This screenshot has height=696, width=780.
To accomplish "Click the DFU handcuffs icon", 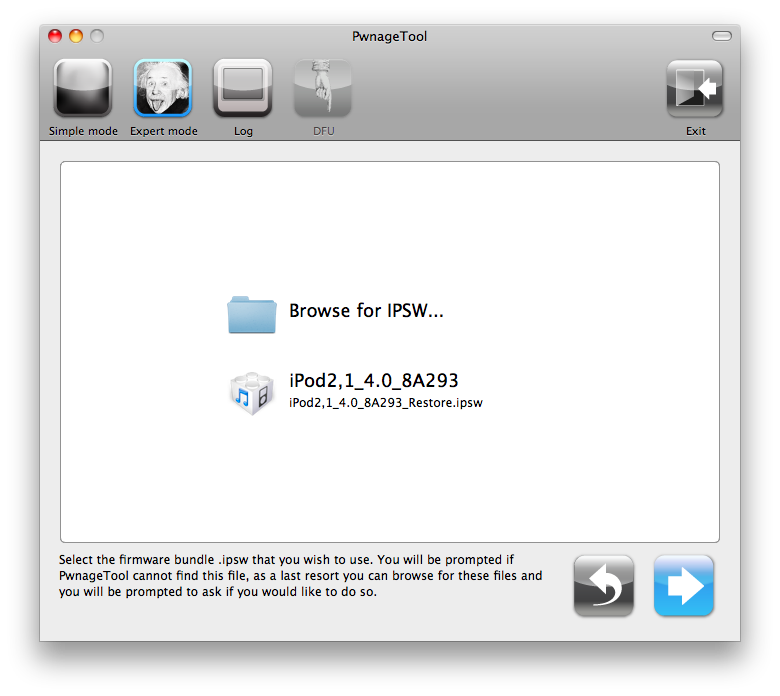I will coord(322,89).
